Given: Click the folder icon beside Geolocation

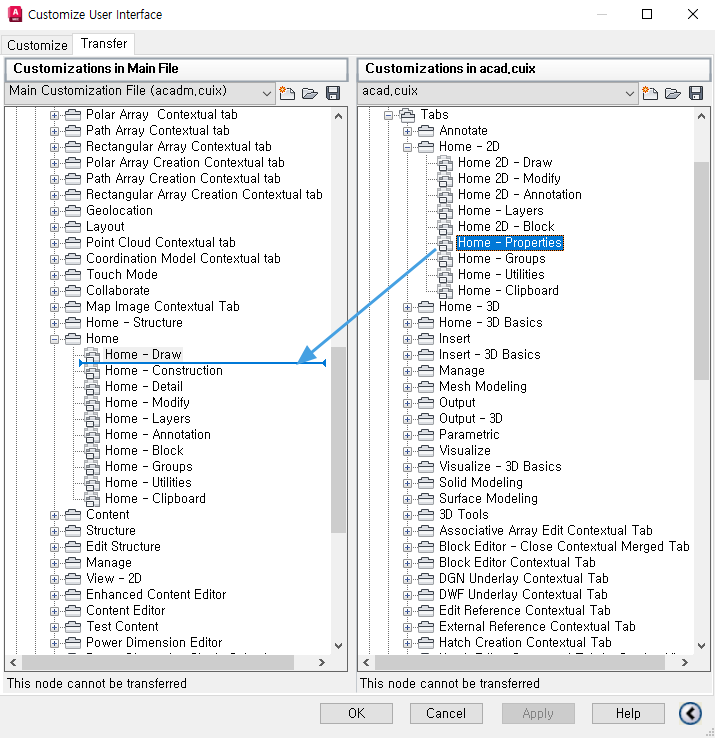Looking at the screenshot, I should (x=72, y=211).
